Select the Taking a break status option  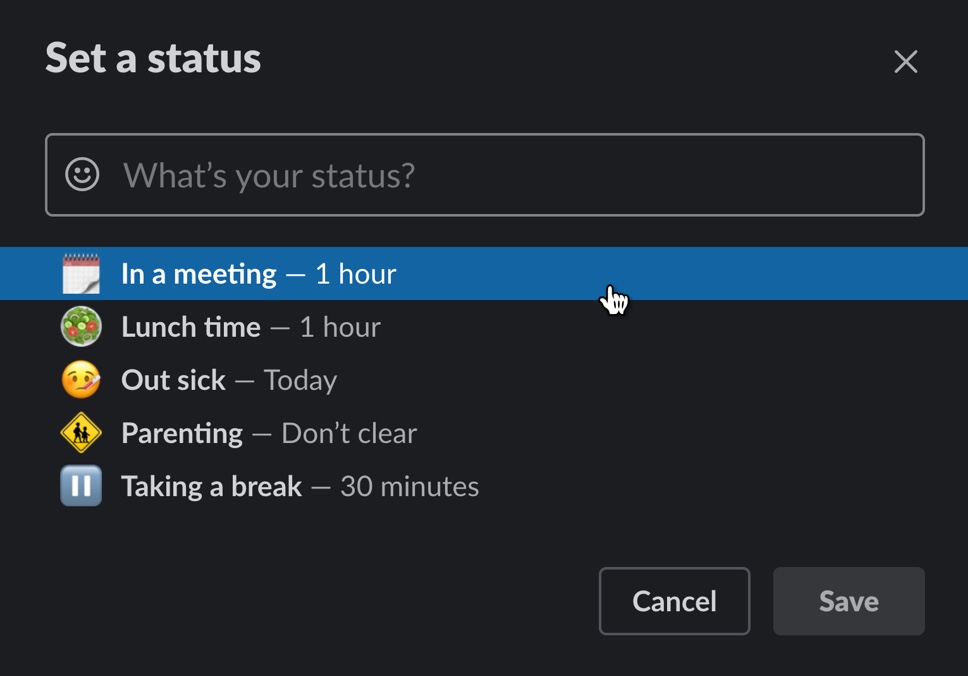pos(211,485)
